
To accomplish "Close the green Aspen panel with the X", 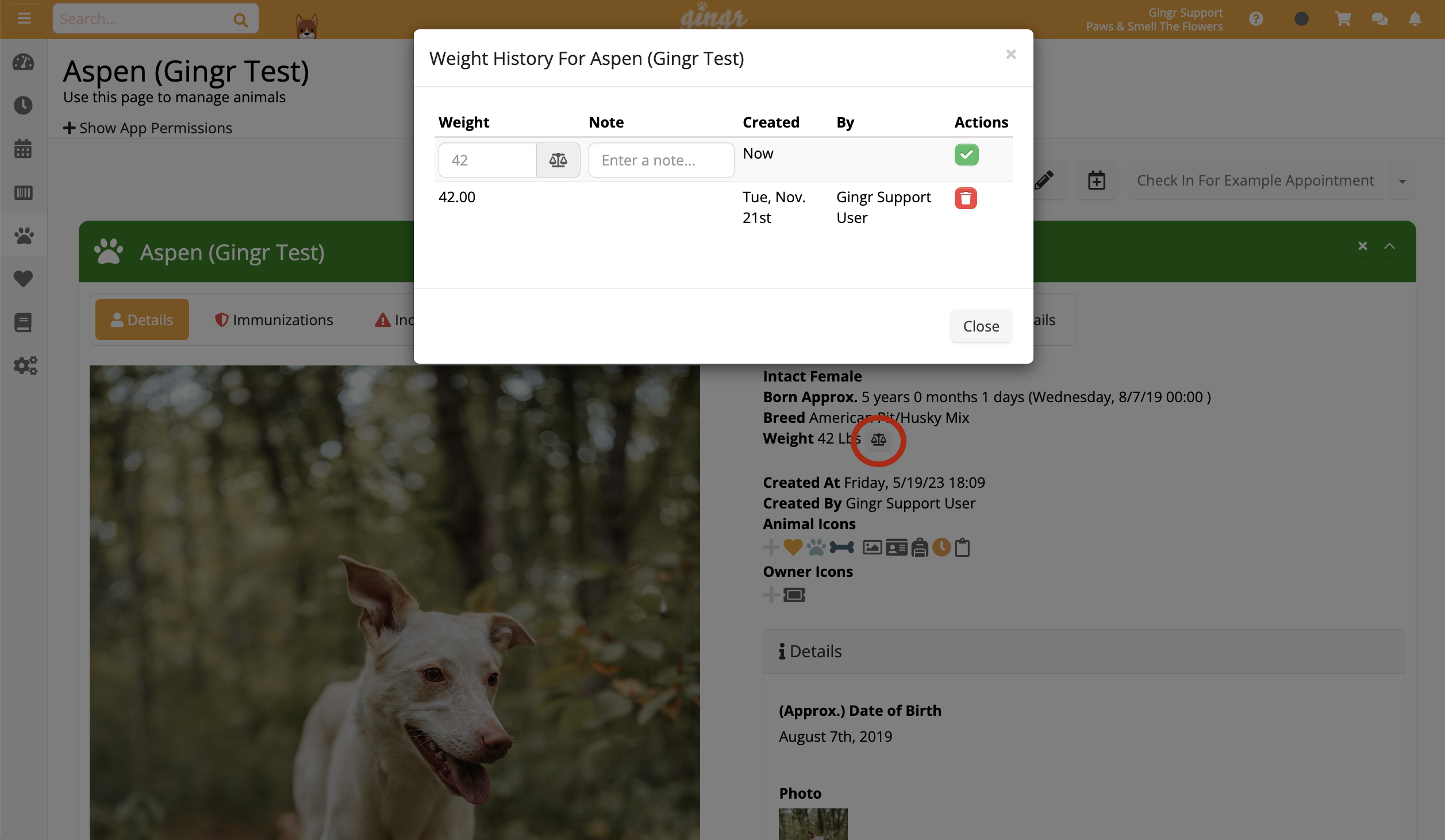I will (1363, 246).
